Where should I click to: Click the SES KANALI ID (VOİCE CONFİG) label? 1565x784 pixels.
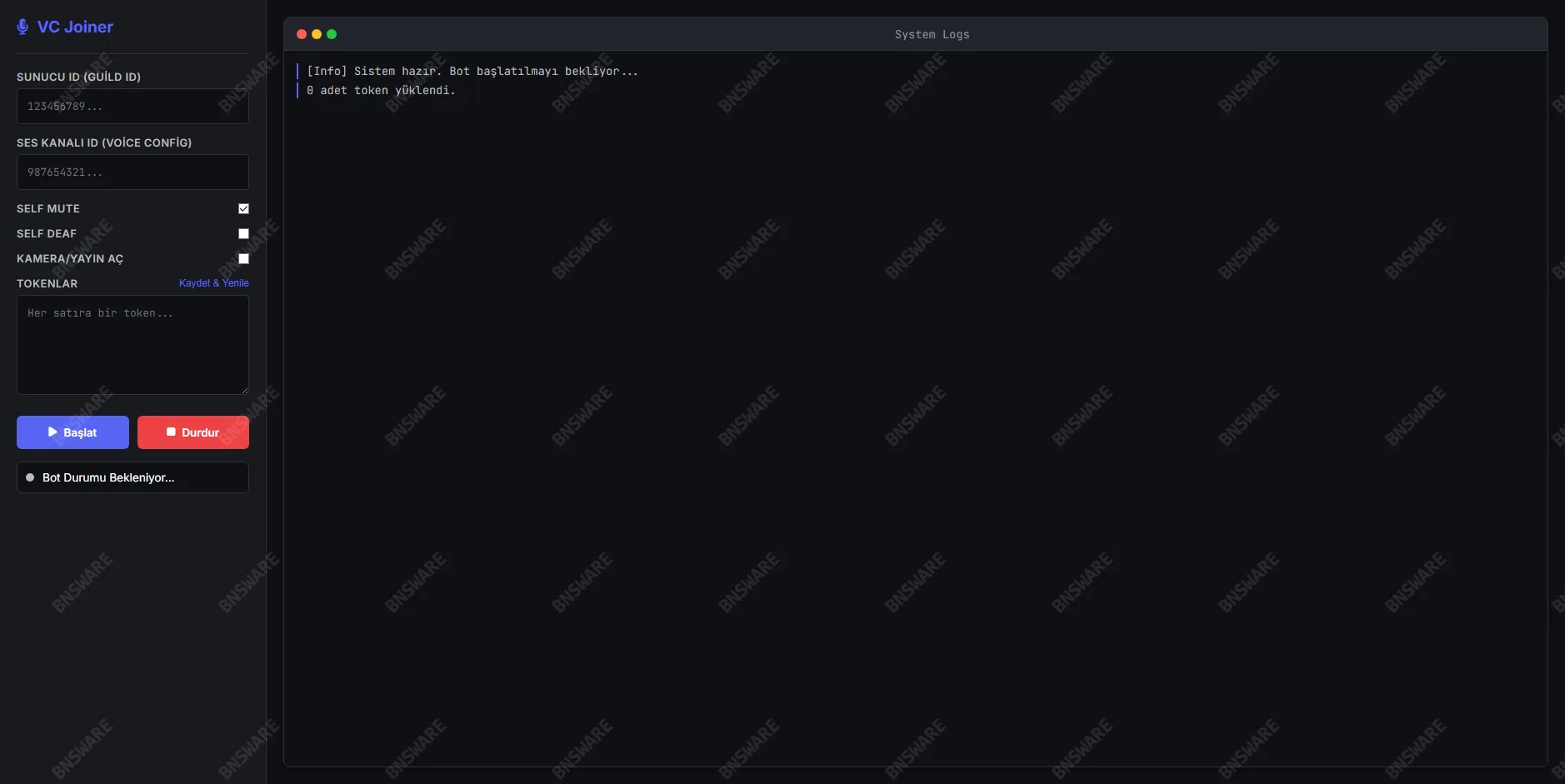click(104, 142)
